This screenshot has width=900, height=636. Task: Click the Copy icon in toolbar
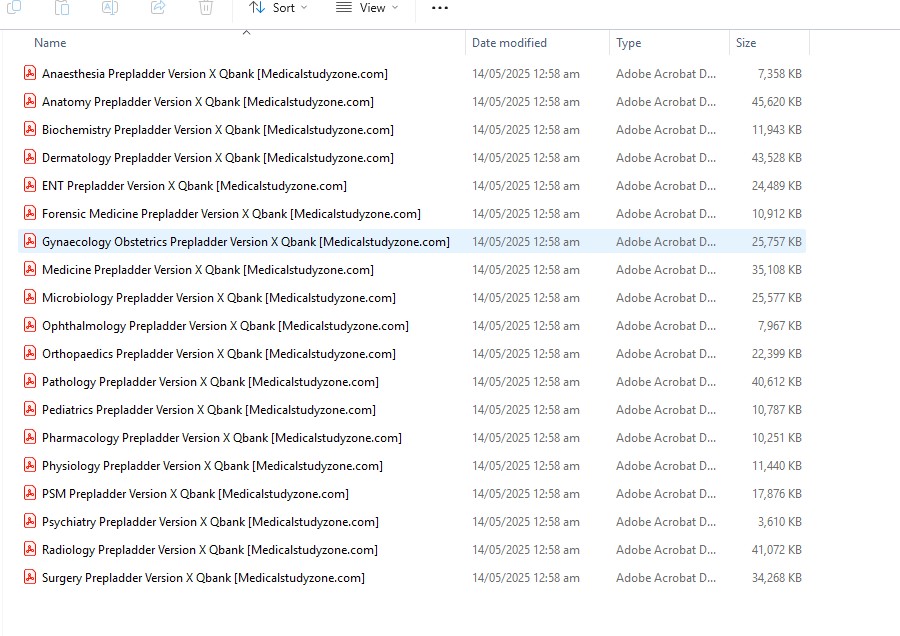[x=14, y=7]
